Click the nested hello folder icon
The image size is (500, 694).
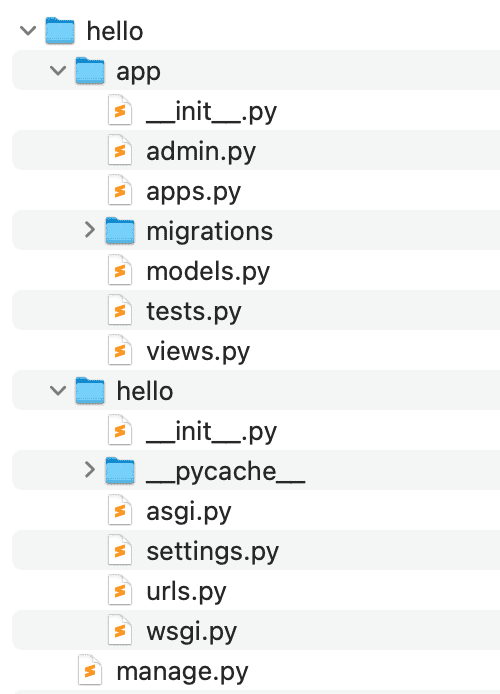point(90,390)
